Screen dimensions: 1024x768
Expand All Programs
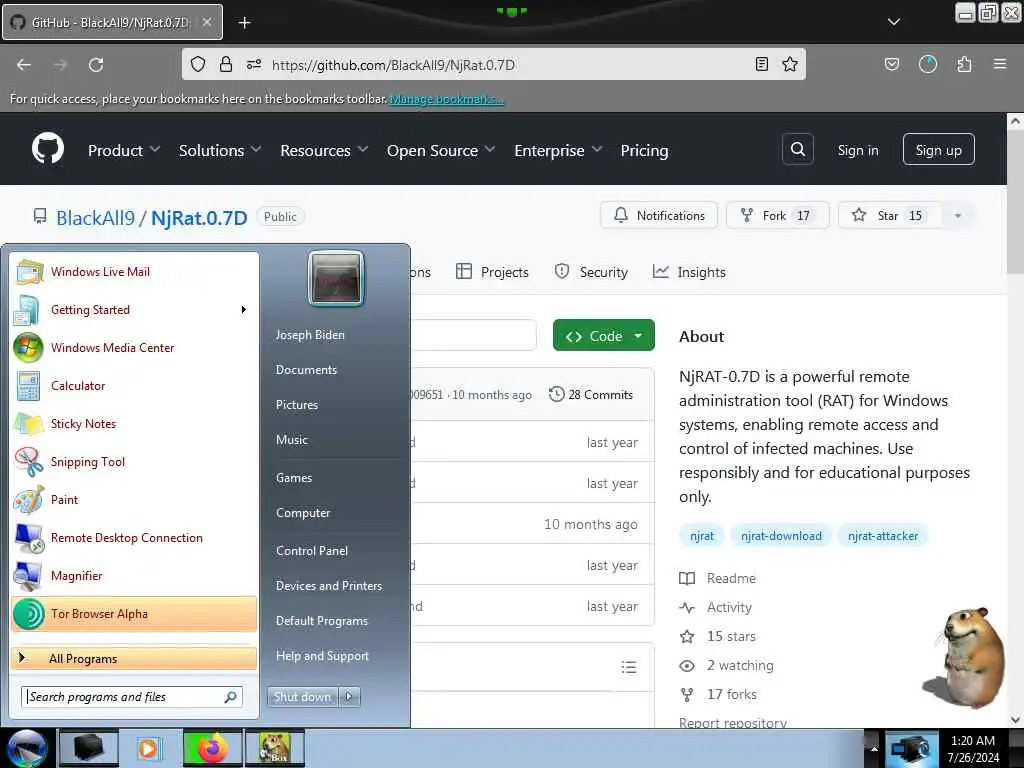[134, 658]
